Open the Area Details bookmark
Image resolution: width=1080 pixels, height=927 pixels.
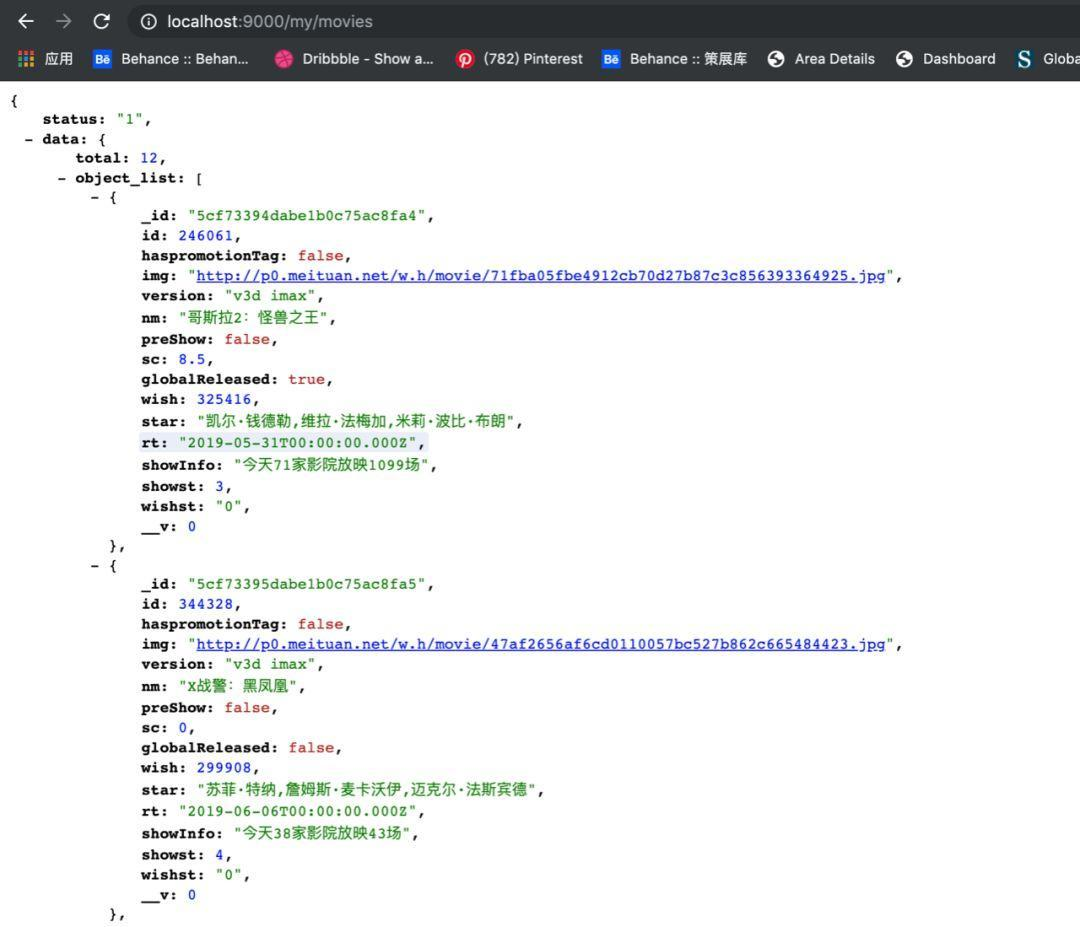821,59
